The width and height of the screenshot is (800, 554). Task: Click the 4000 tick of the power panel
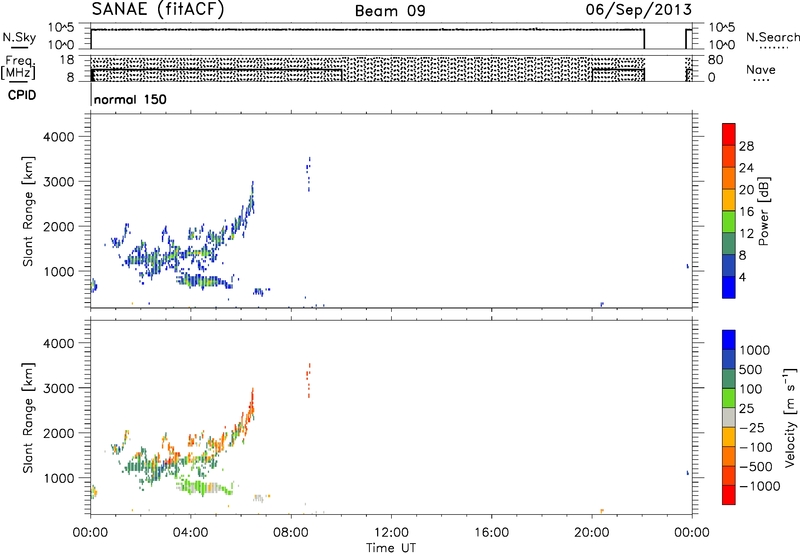(x=59, y=137)
